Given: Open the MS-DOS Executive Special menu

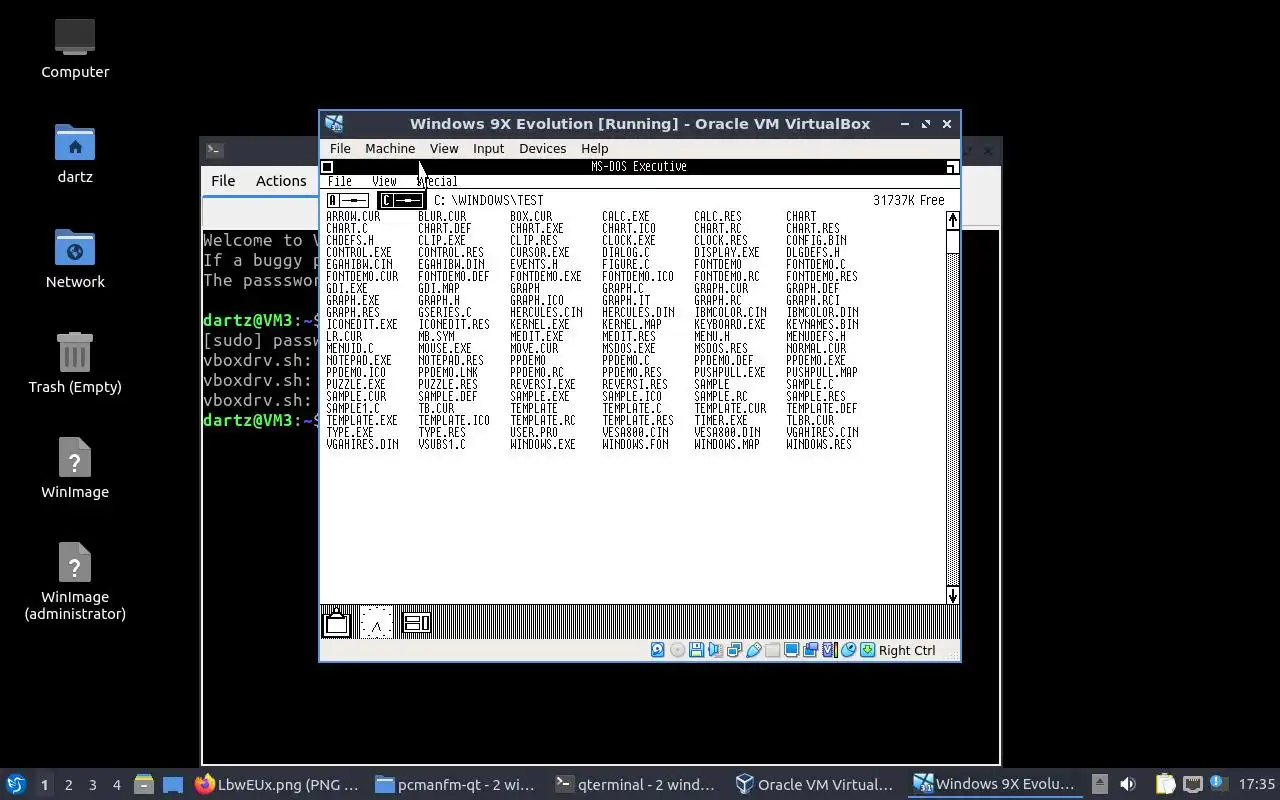Looking at the screenshot, I should click(x=437, y=182).
